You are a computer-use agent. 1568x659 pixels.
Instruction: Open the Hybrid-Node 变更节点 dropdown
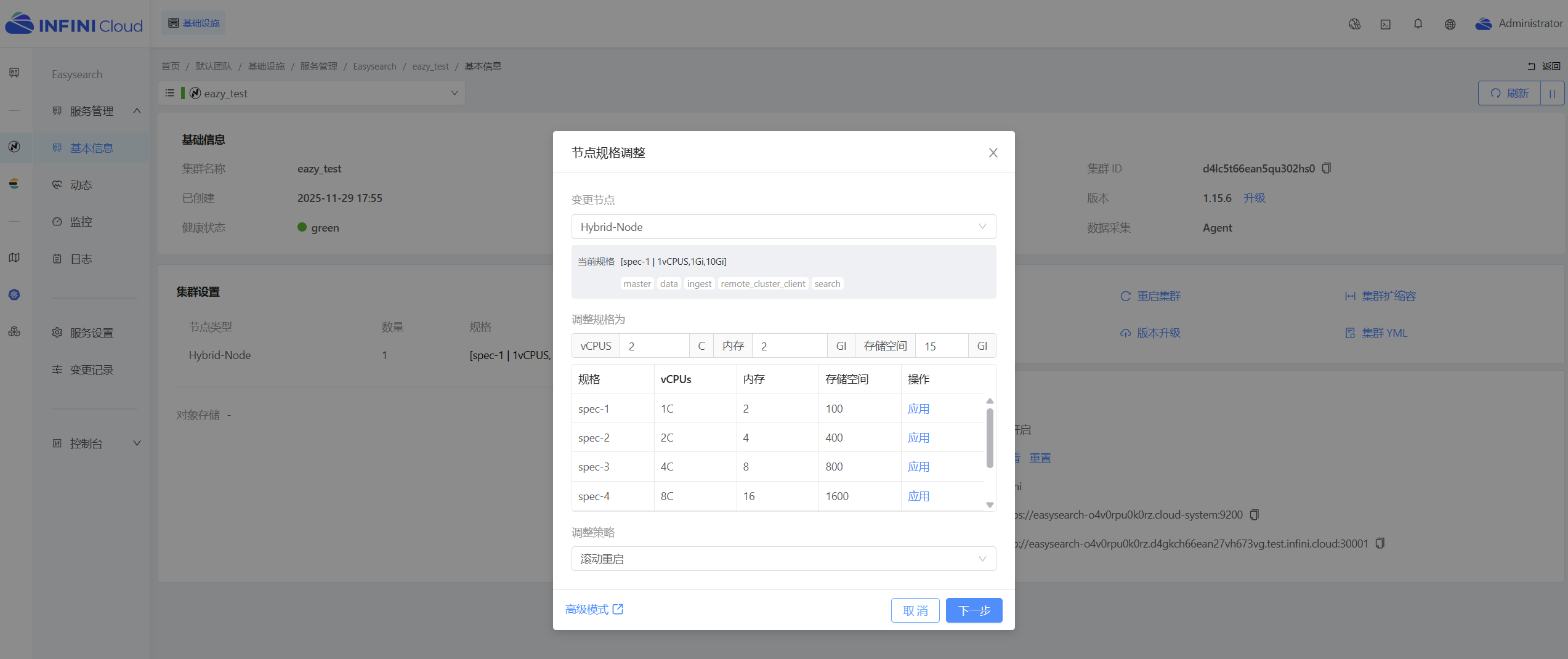(x=783, y=227)
